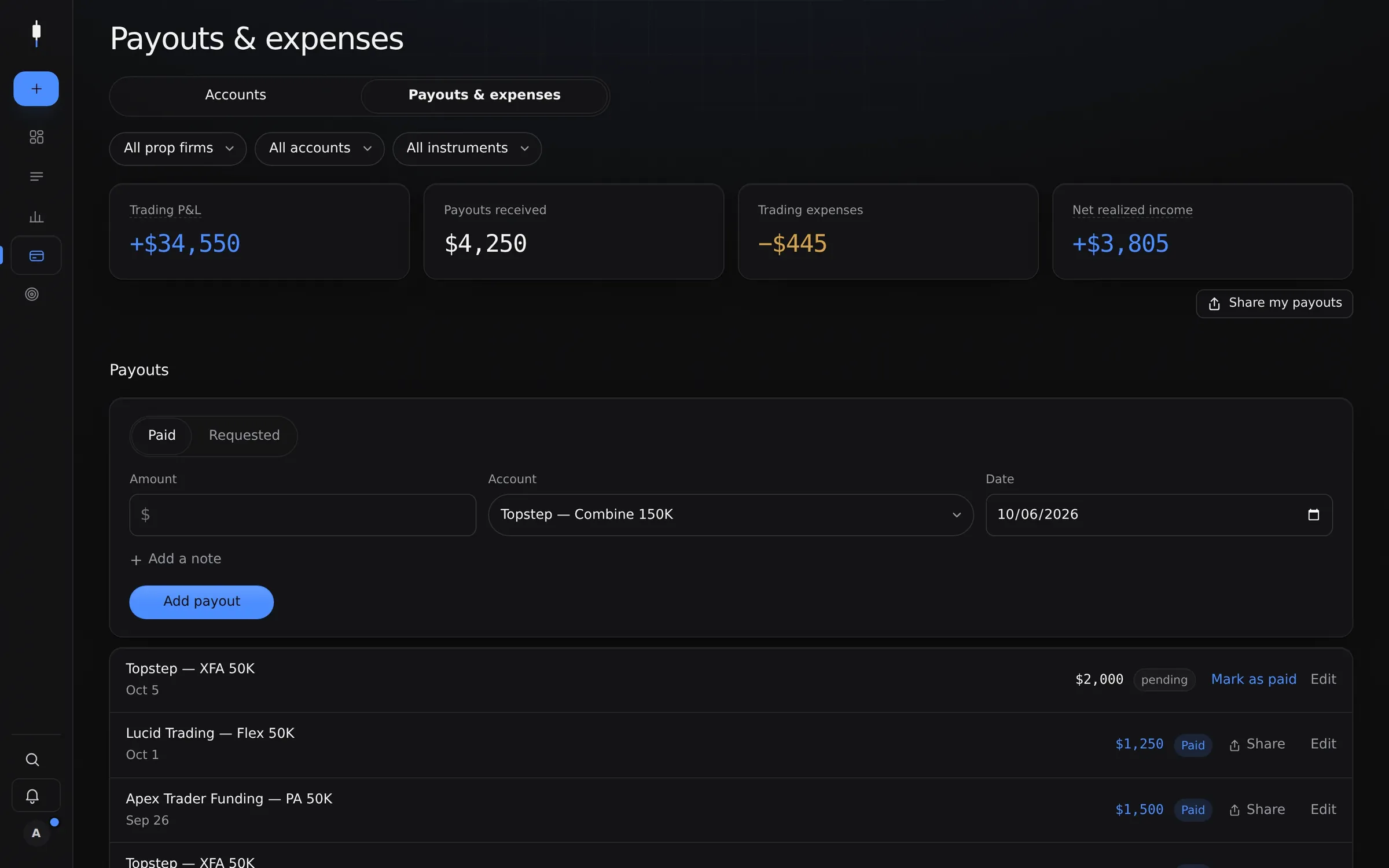Image resolution: width=1389 pixels, height=868 pixels.
Task: Click the $1,500 payout amount
Action: coord(1139,810)
